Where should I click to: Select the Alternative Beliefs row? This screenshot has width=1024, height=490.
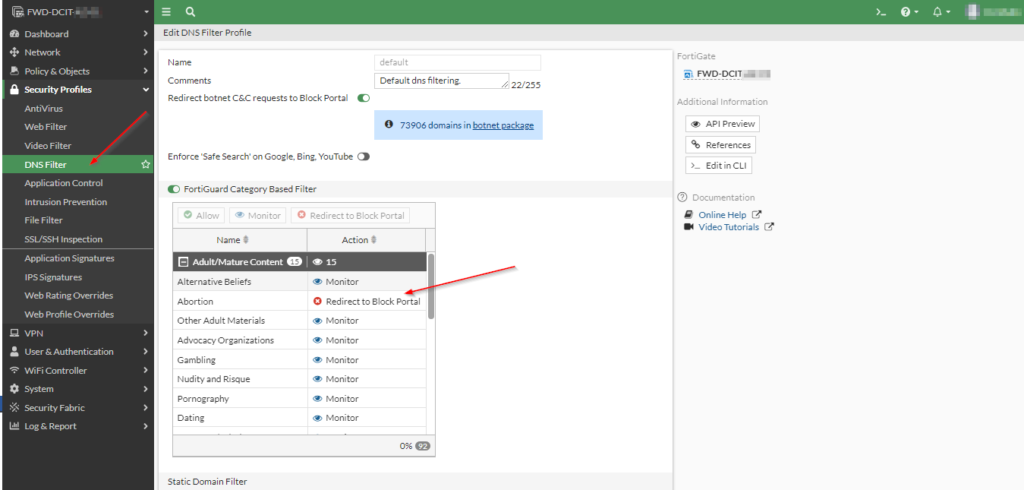(299, 282)
